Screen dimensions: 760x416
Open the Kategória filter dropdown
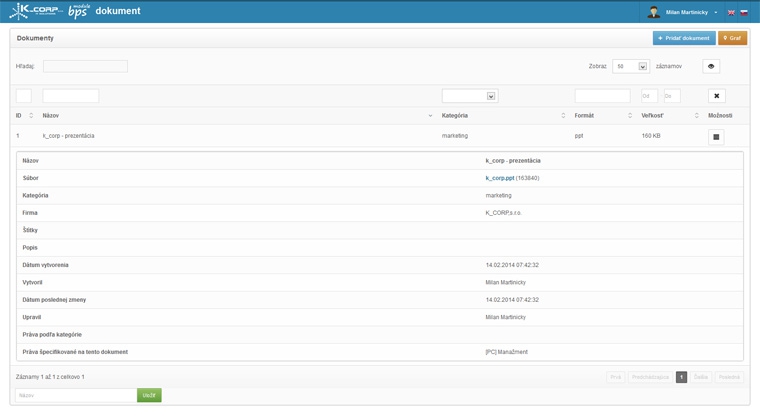click(x=469, y=96)
